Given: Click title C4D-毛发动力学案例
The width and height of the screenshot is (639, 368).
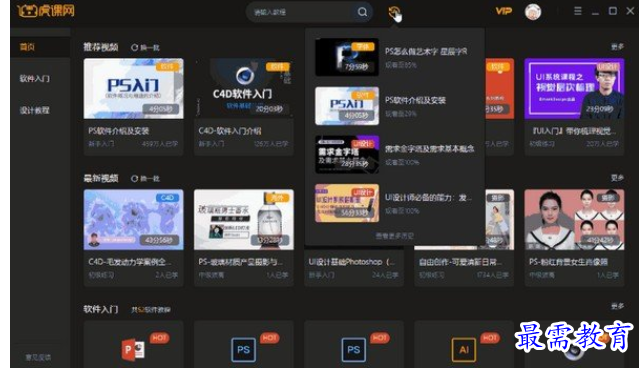Looking at the screenshot, I should 130,262.
